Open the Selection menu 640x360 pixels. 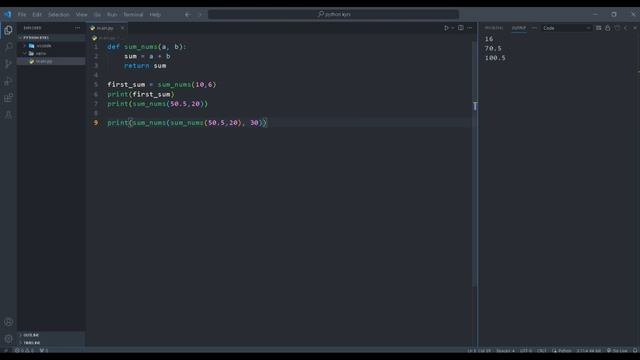coord(59,14)
